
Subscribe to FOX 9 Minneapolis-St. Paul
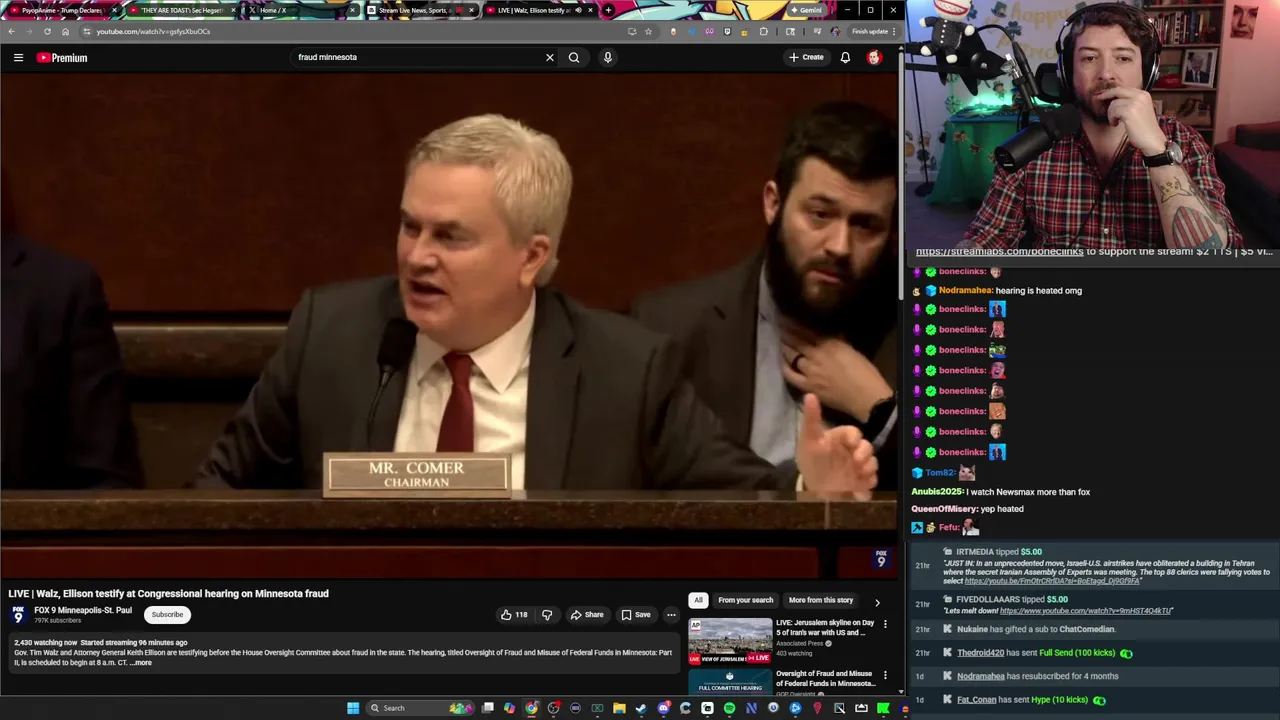[x=167, y=614]
